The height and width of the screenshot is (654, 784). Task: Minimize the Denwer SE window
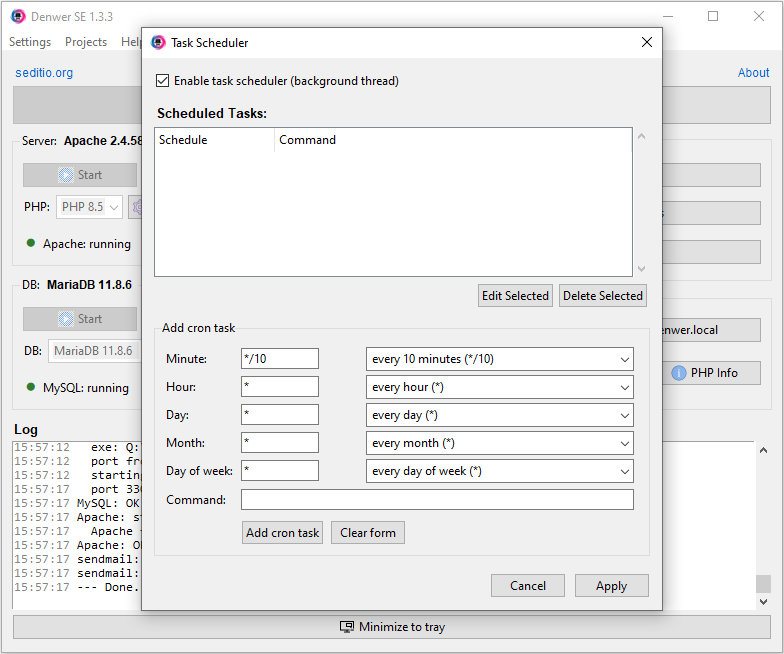(x=668, y=16)
